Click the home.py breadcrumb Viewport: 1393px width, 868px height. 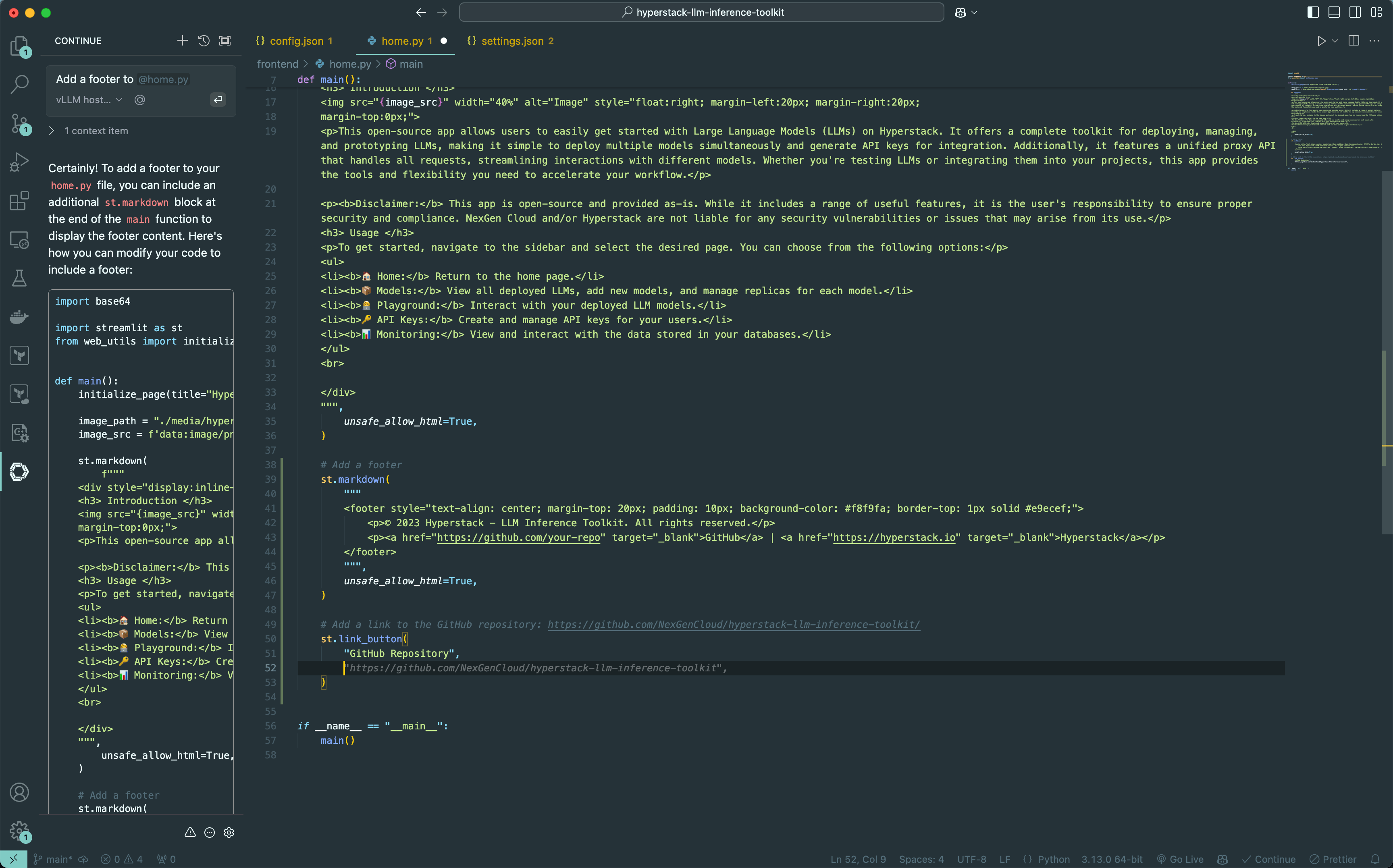350,64
